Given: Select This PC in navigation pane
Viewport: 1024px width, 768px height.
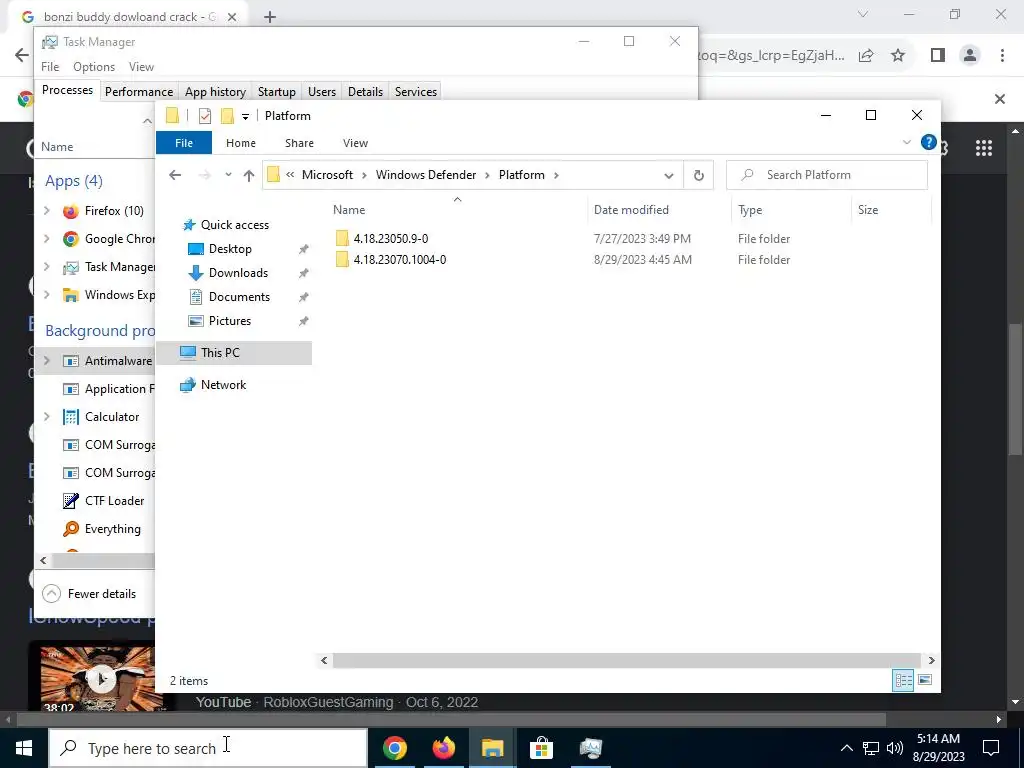Looking at the screenshot, I should tap(235, 353).
